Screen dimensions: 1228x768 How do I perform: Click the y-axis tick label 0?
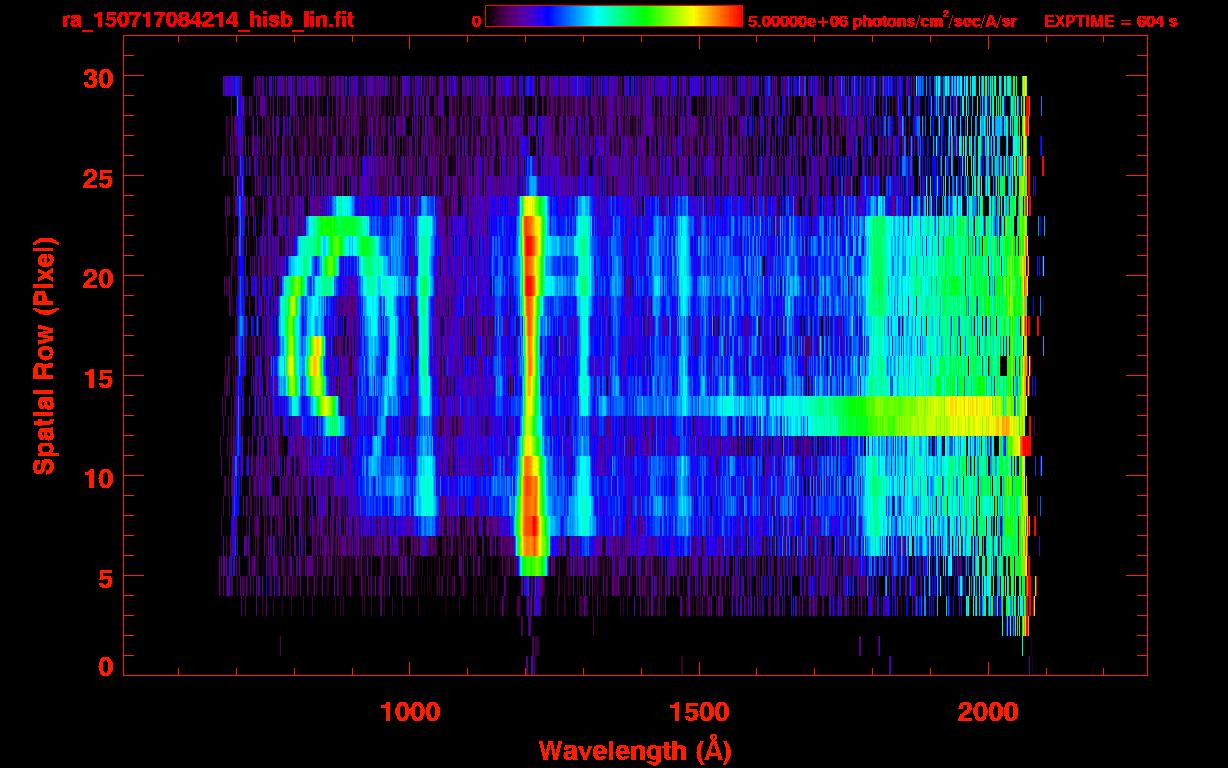(104, 667)
